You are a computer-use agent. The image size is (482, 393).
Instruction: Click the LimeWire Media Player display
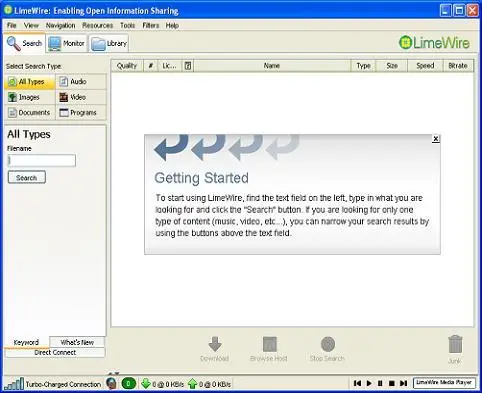tap(444, 383)
